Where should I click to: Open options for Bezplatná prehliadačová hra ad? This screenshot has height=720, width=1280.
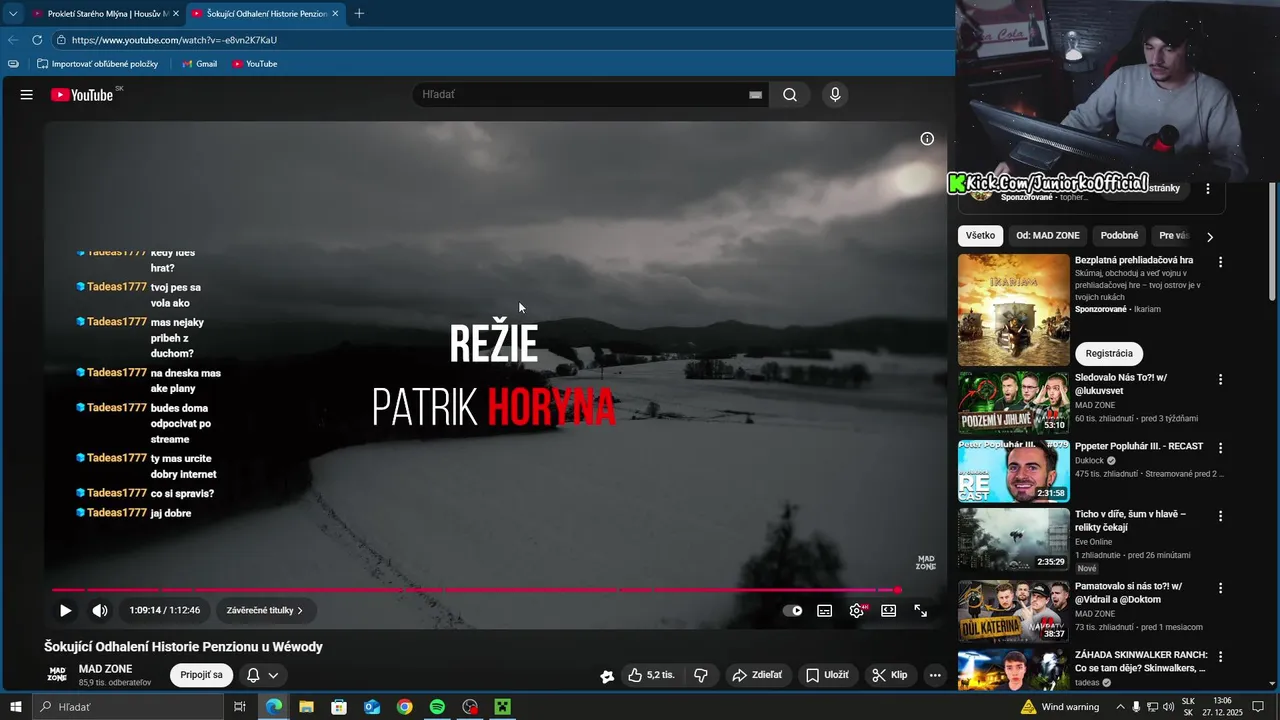pos(1220,262)
